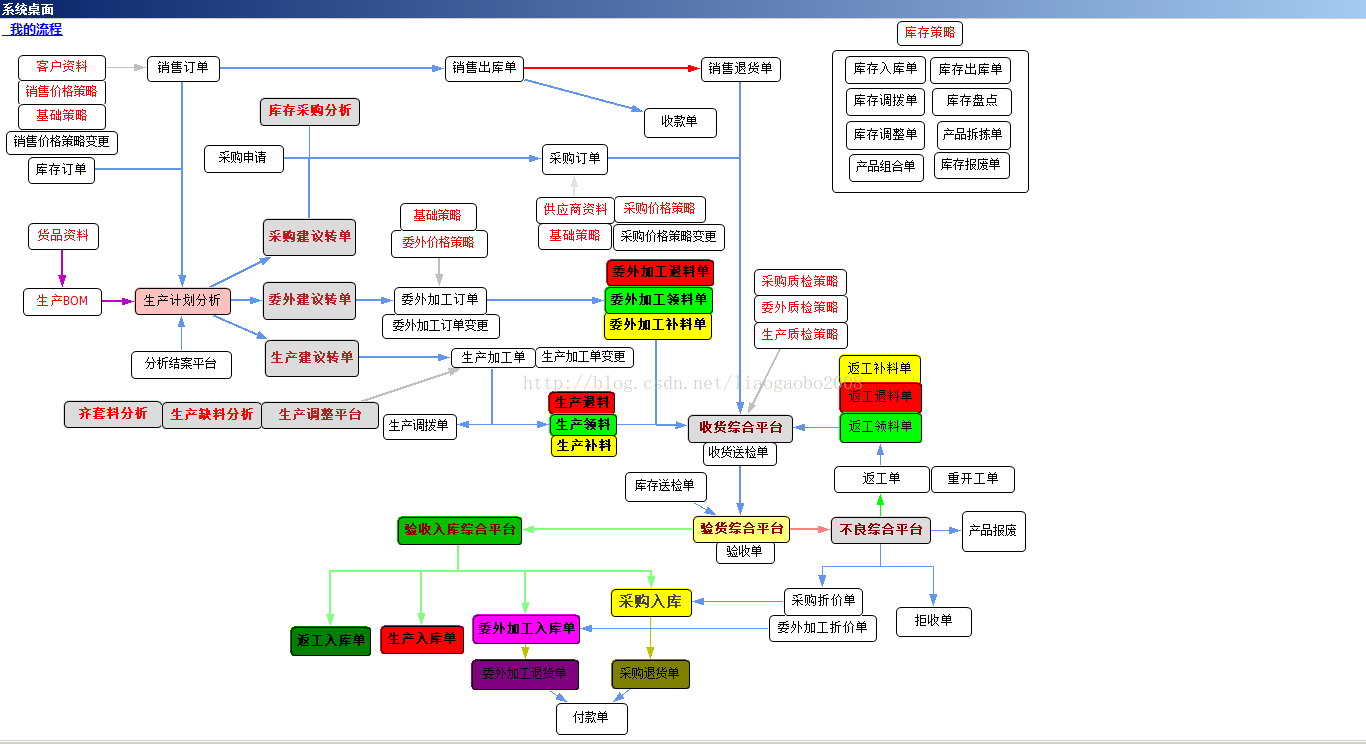Open the 生产缺料分析 node

click(x=212, y=415)
